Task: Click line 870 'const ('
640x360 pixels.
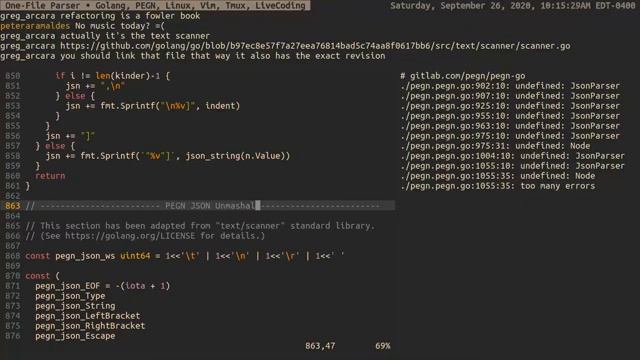Action: (x=42, y=276)
